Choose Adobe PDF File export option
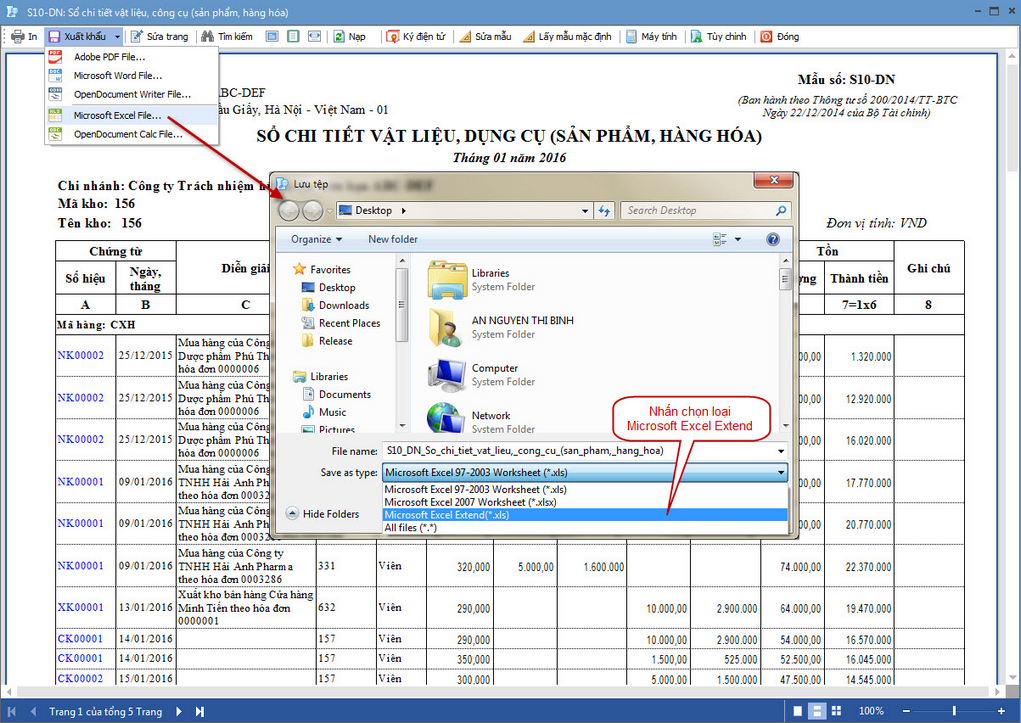This screenshot has width=1021, height=723. (132, 57)
